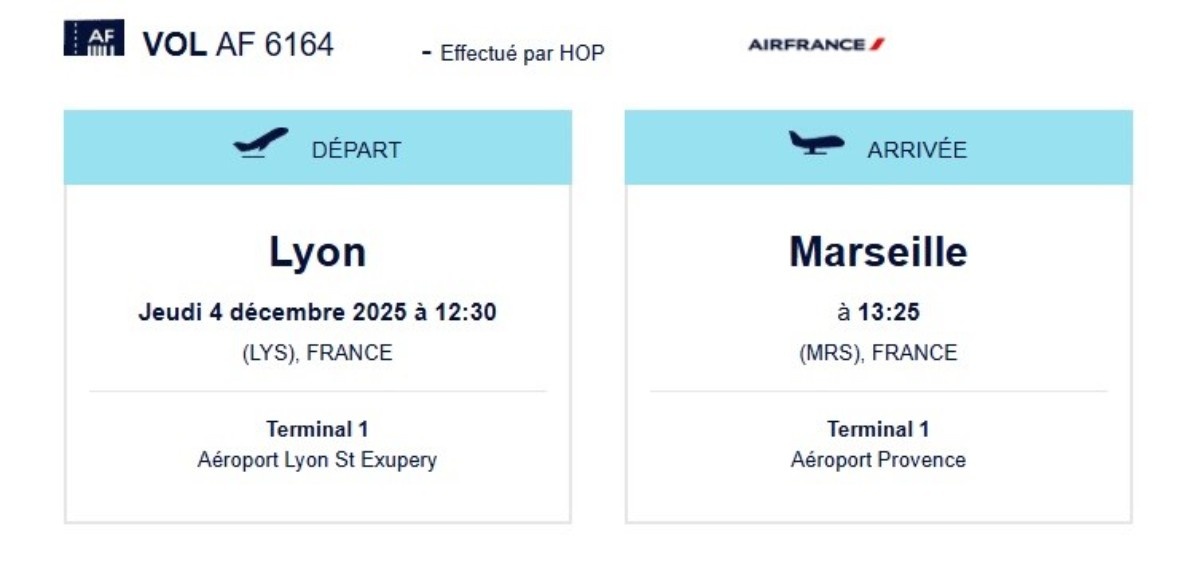Click Aéroport Lyon St Exupery text
1200x575 pixels.
pyautogui.click(x=317, y=460)
